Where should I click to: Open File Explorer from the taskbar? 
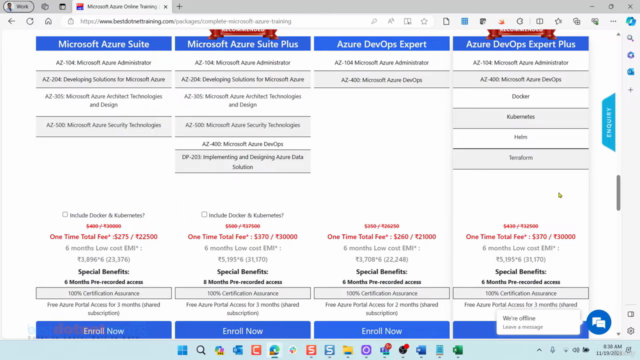click(x=348, y=350)
